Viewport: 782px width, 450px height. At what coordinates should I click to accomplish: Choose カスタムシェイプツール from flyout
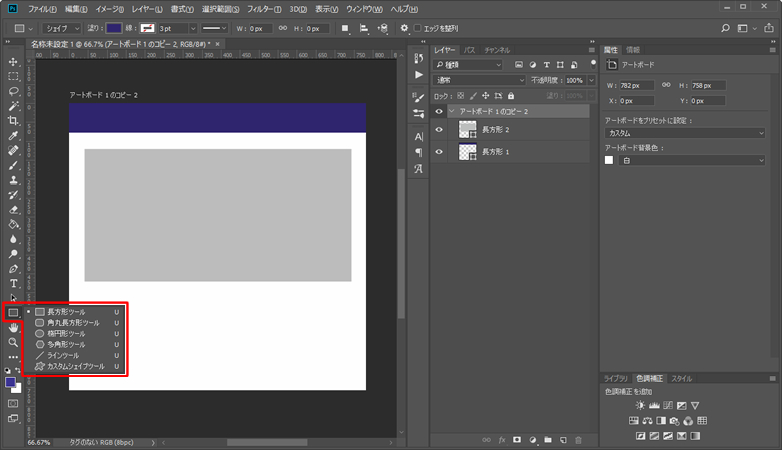75,366
